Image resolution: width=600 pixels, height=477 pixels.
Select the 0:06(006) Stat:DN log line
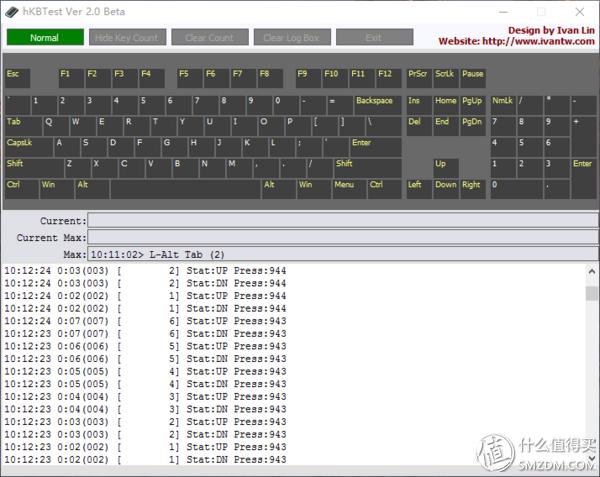[145, 359]
